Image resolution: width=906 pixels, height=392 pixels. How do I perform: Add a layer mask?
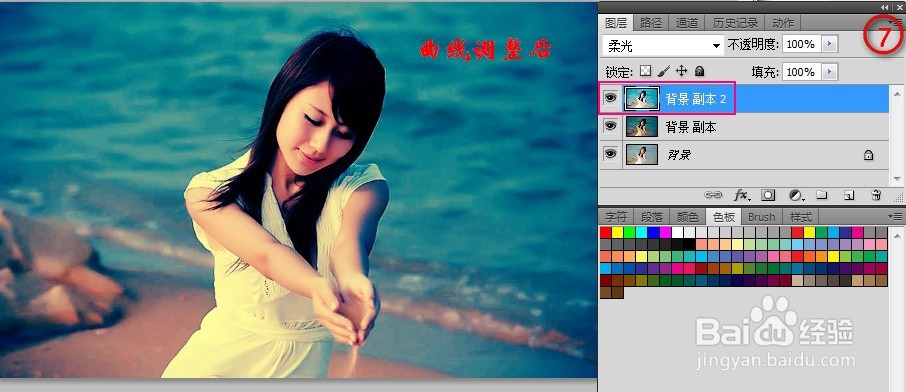click(x=767, y=195)
